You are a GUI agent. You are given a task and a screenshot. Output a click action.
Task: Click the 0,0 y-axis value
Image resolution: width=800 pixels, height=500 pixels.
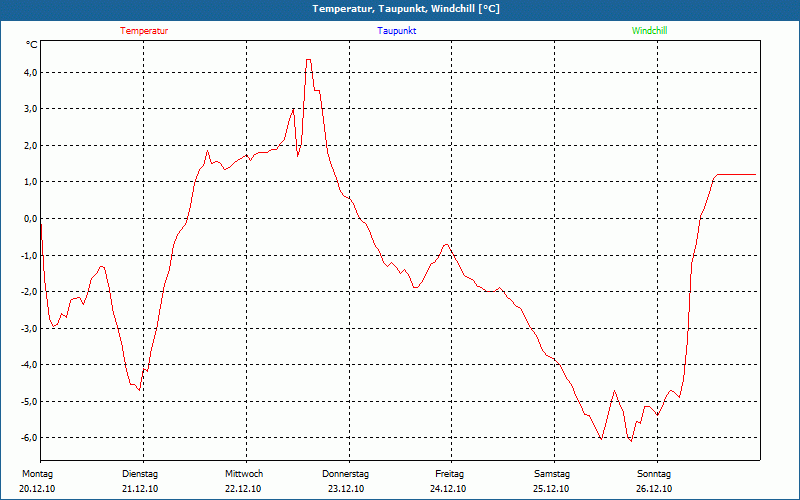coord(30,218)
